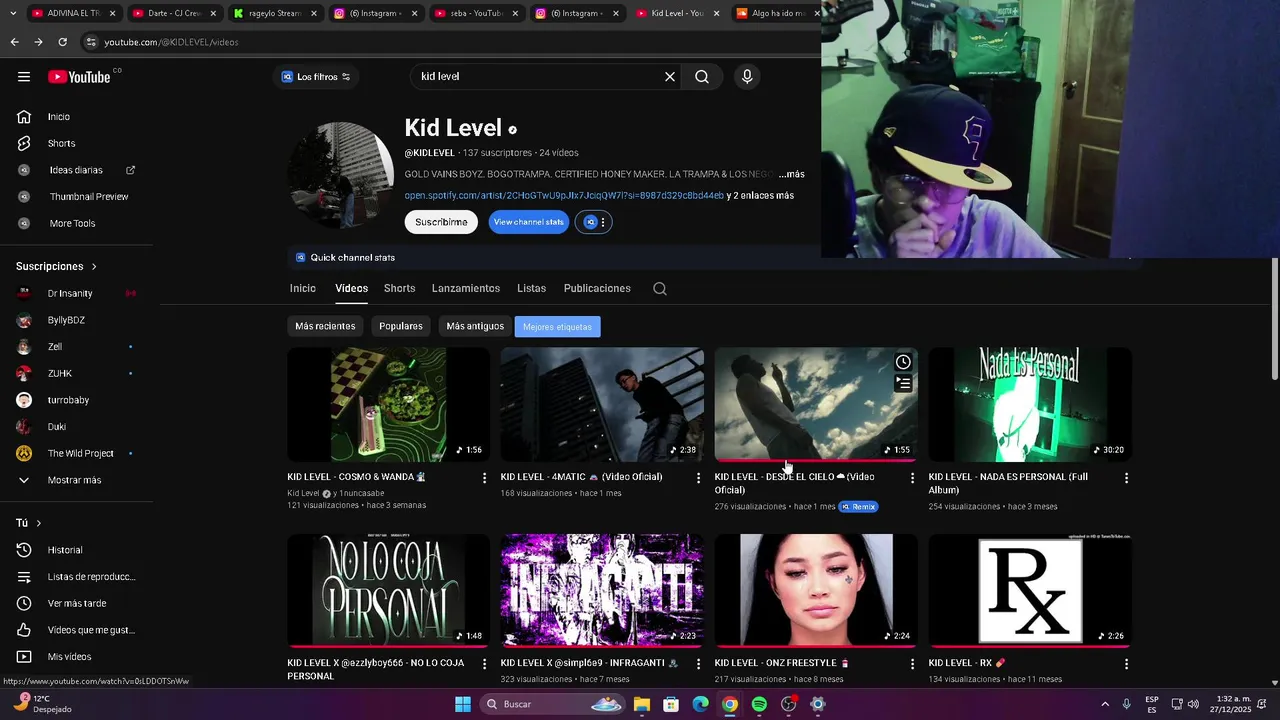Open Los filtros extension button
The image size is (1280, 720).
[316, 77]
